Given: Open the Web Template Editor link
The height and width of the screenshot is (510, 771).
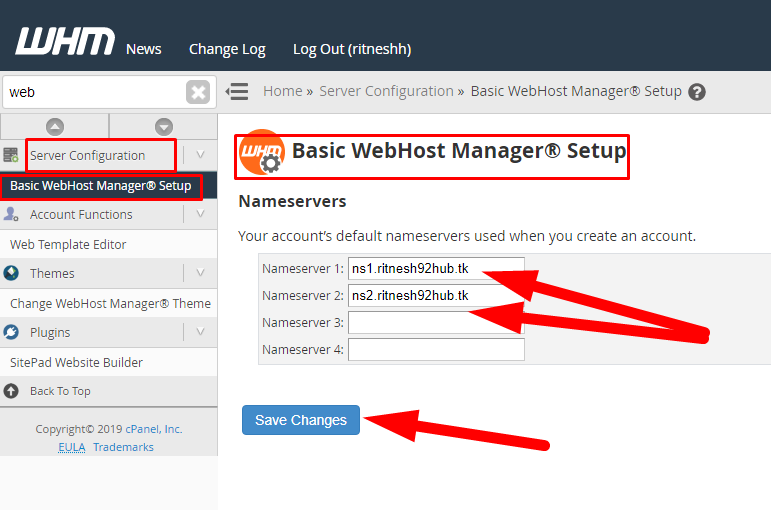Looking at the screenshot, I should pos(68,244).
